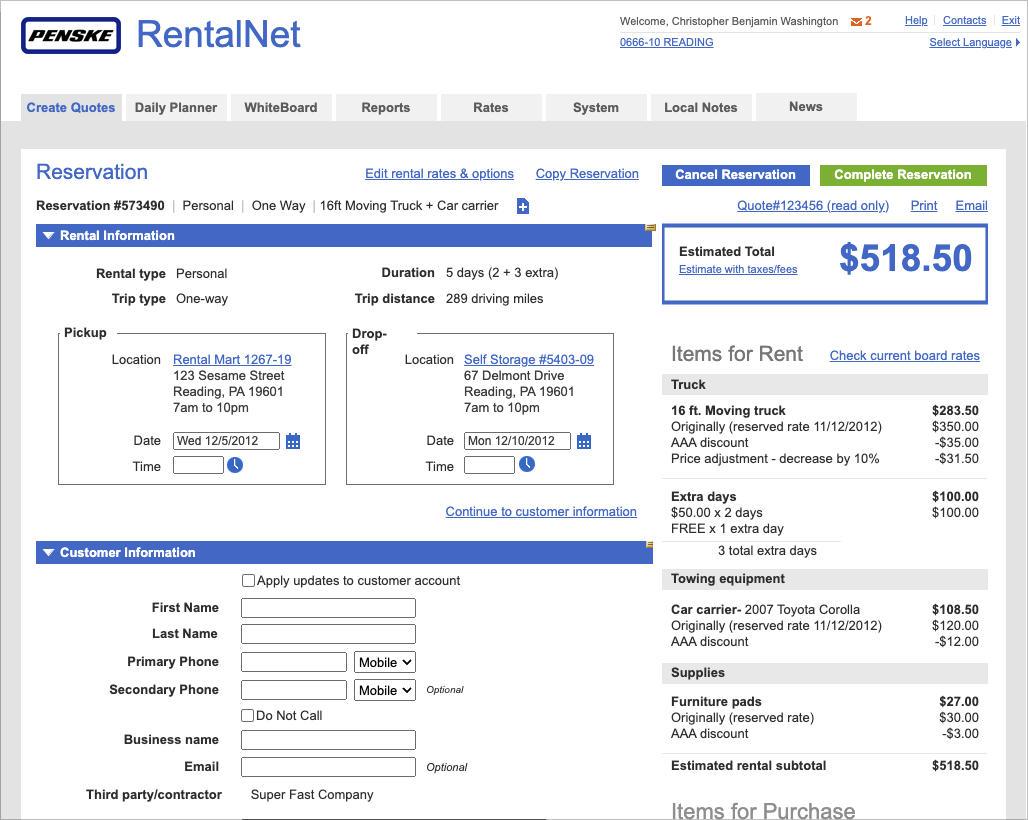Click the drop-off time clock icon

point(526,465)
